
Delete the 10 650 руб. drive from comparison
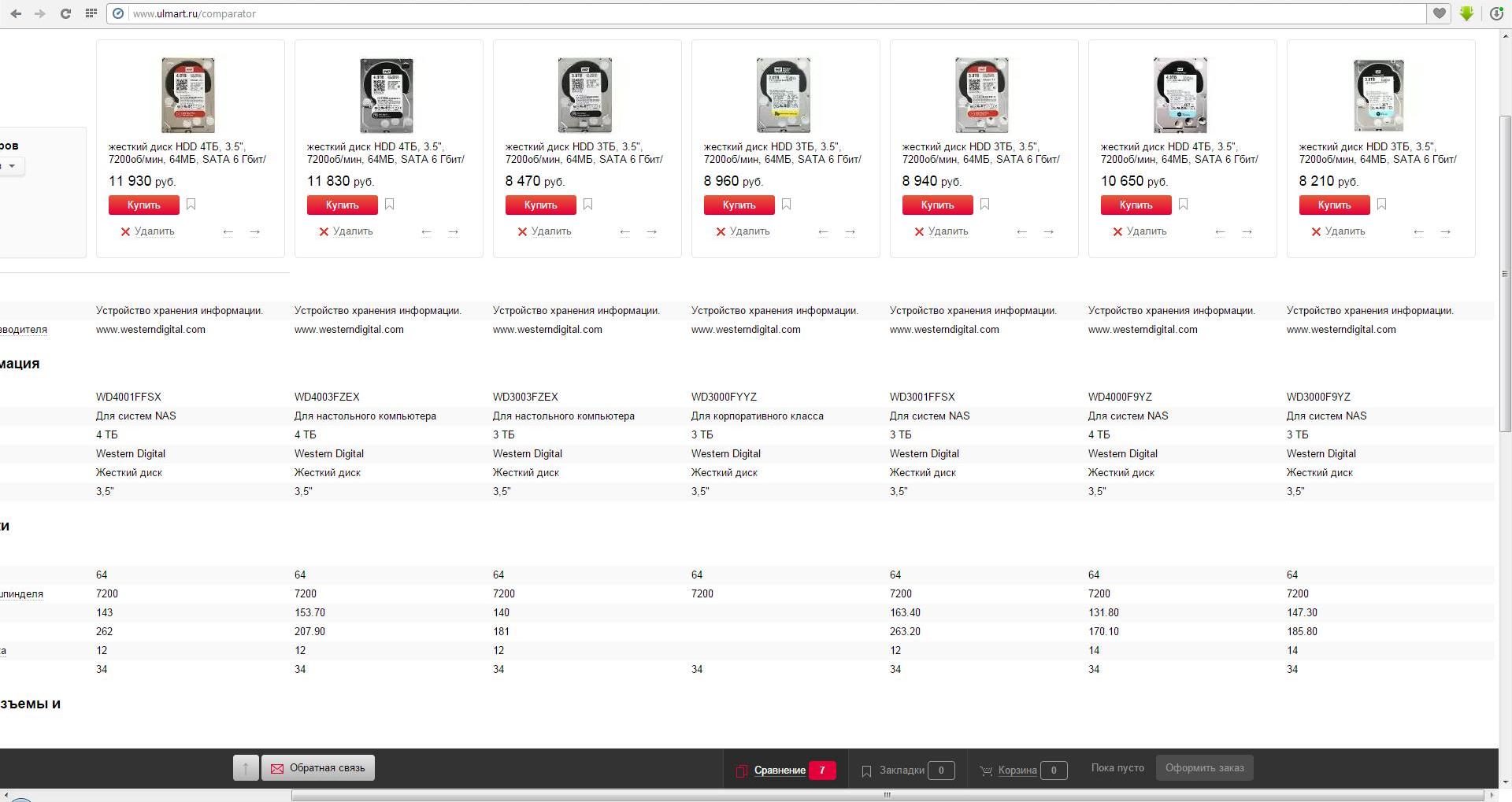(1140, 231)
